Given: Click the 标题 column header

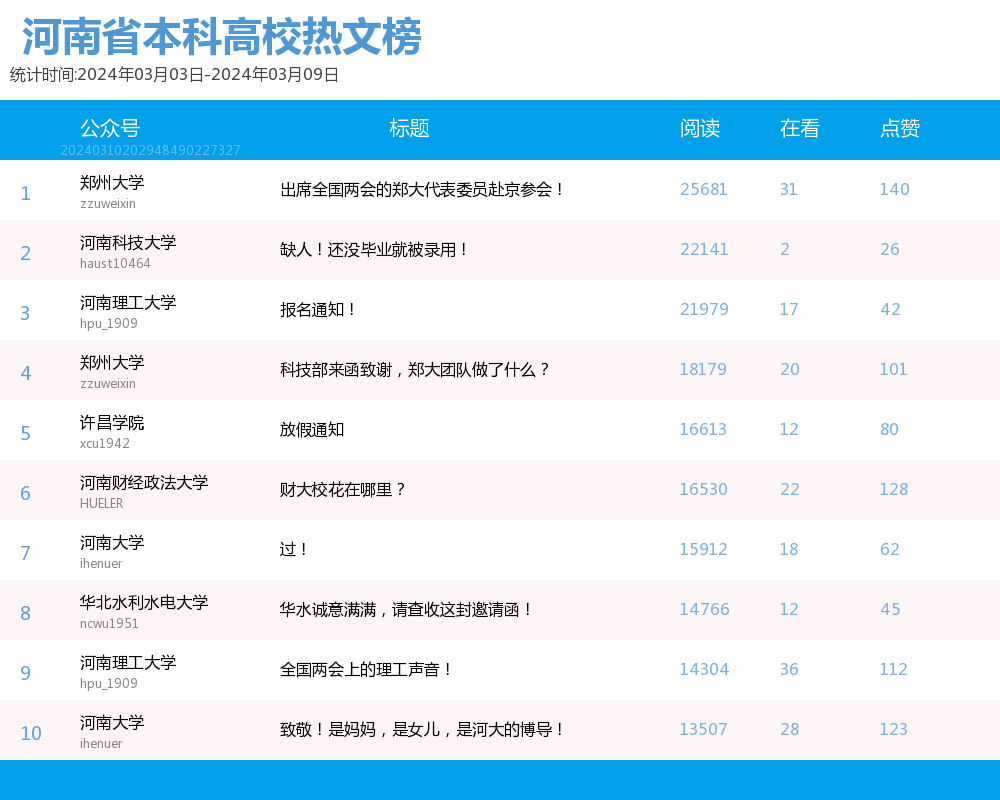Looking at the screenshot, I should coord(409,128).
